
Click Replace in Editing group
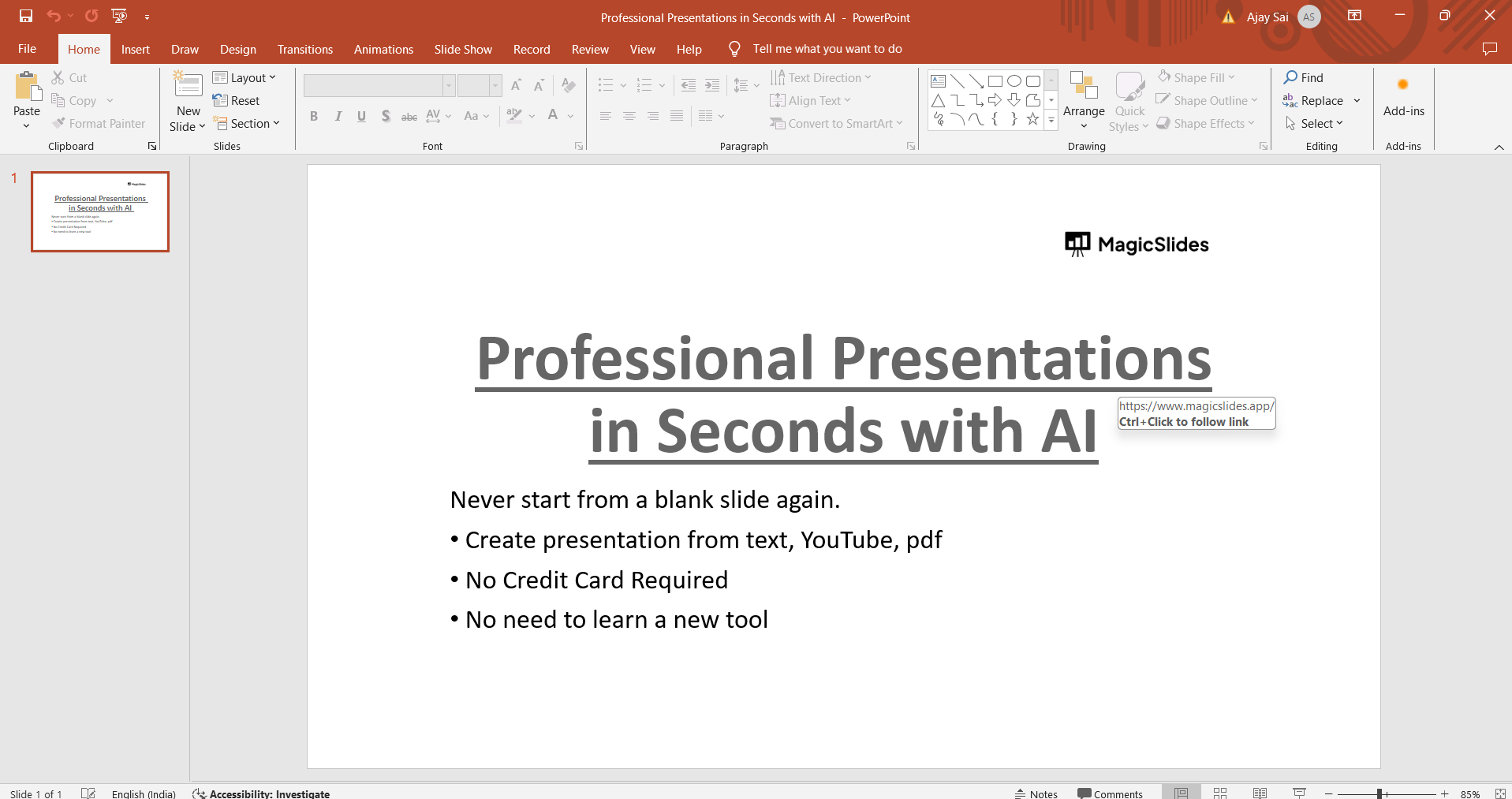(x=1321, y=100)
